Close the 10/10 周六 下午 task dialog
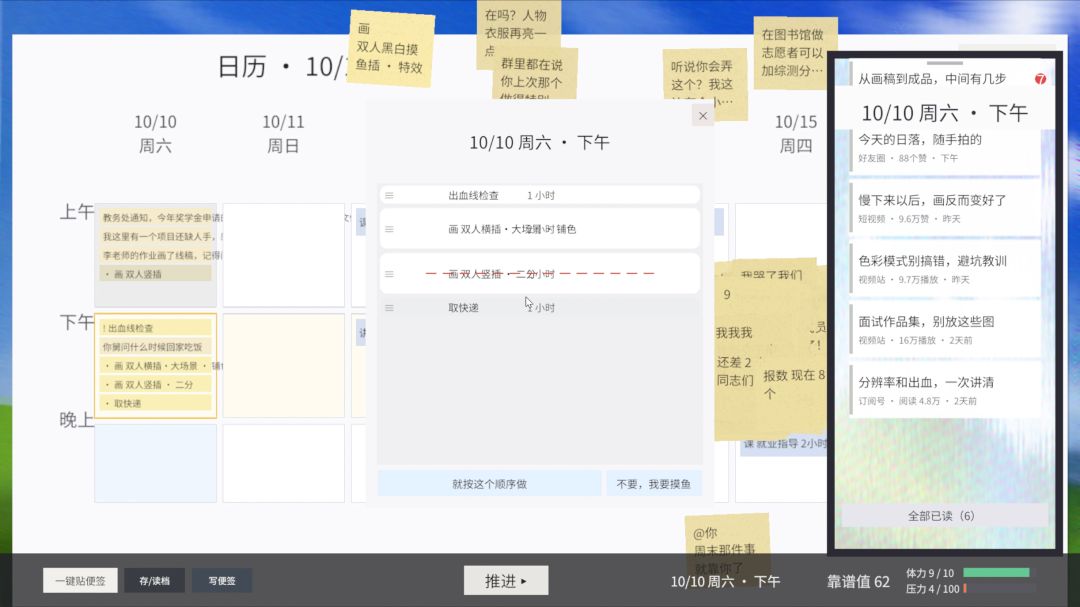The width and height of the screenshot is (1080, 607). [x=703, y=116]
